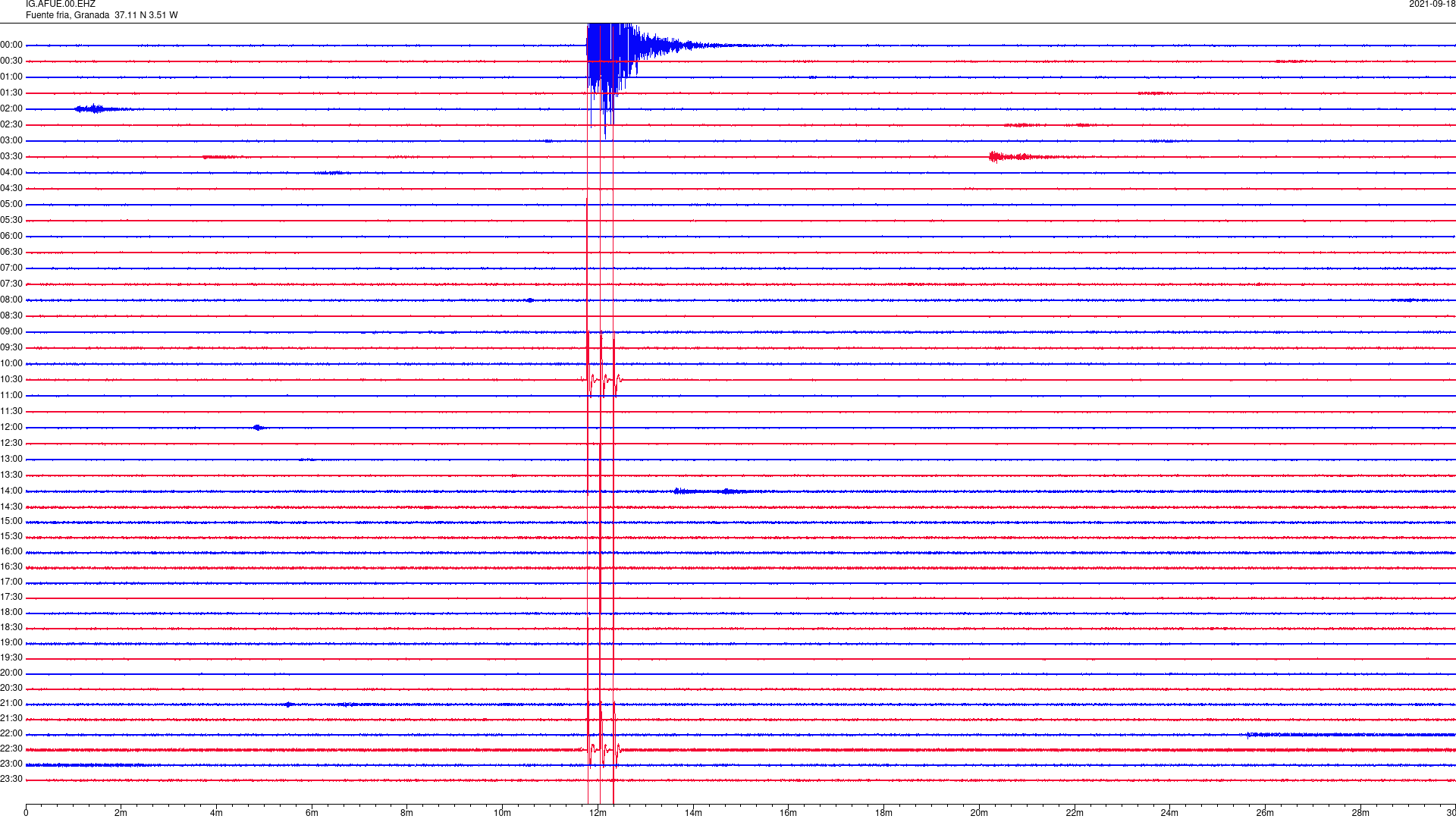The width and height of the screenshot is (1456, 819).
Task: Click the 20m tick on the time axis
Action: click(x=979, y=813)
